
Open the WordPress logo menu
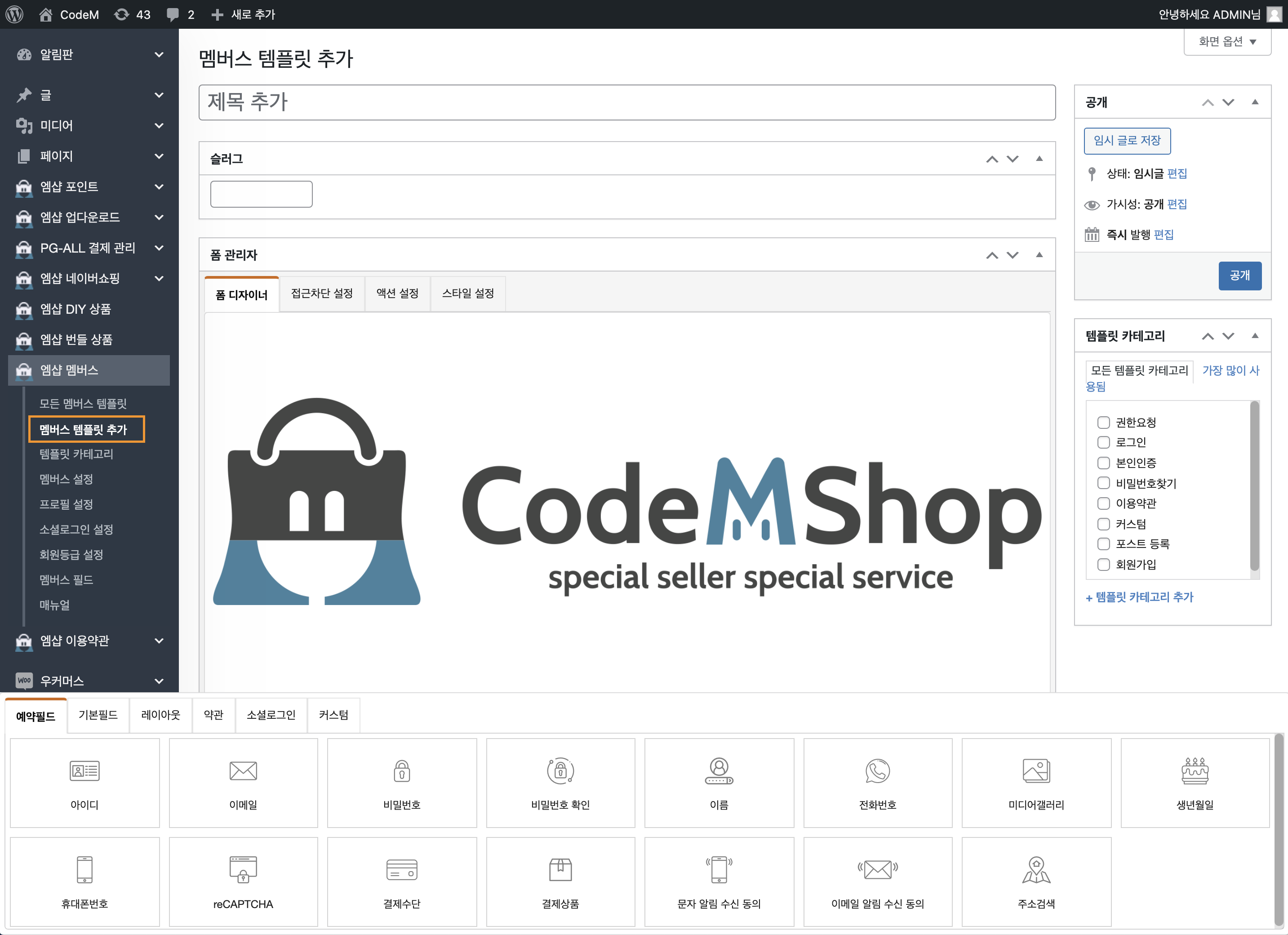[14, 14]
